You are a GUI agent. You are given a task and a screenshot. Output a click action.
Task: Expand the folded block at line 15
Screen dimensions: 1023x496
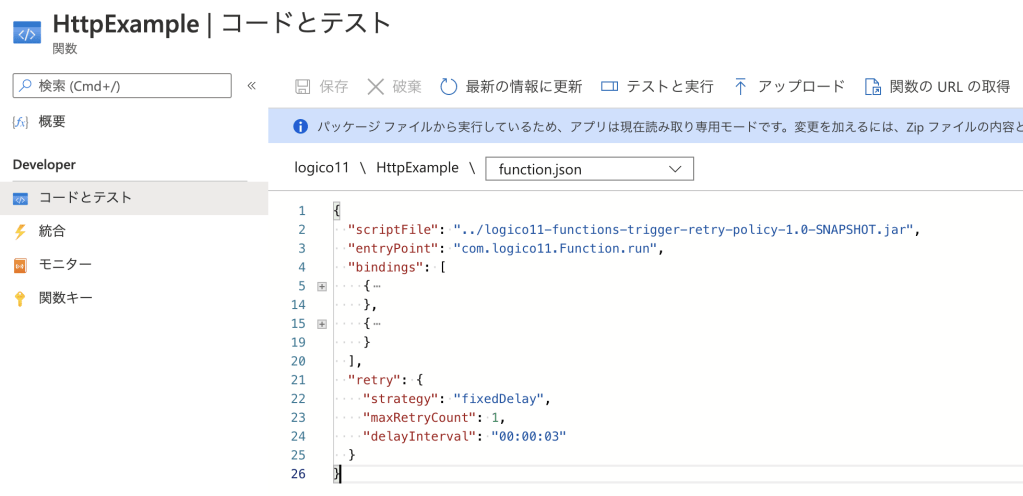tap(321, 324)
